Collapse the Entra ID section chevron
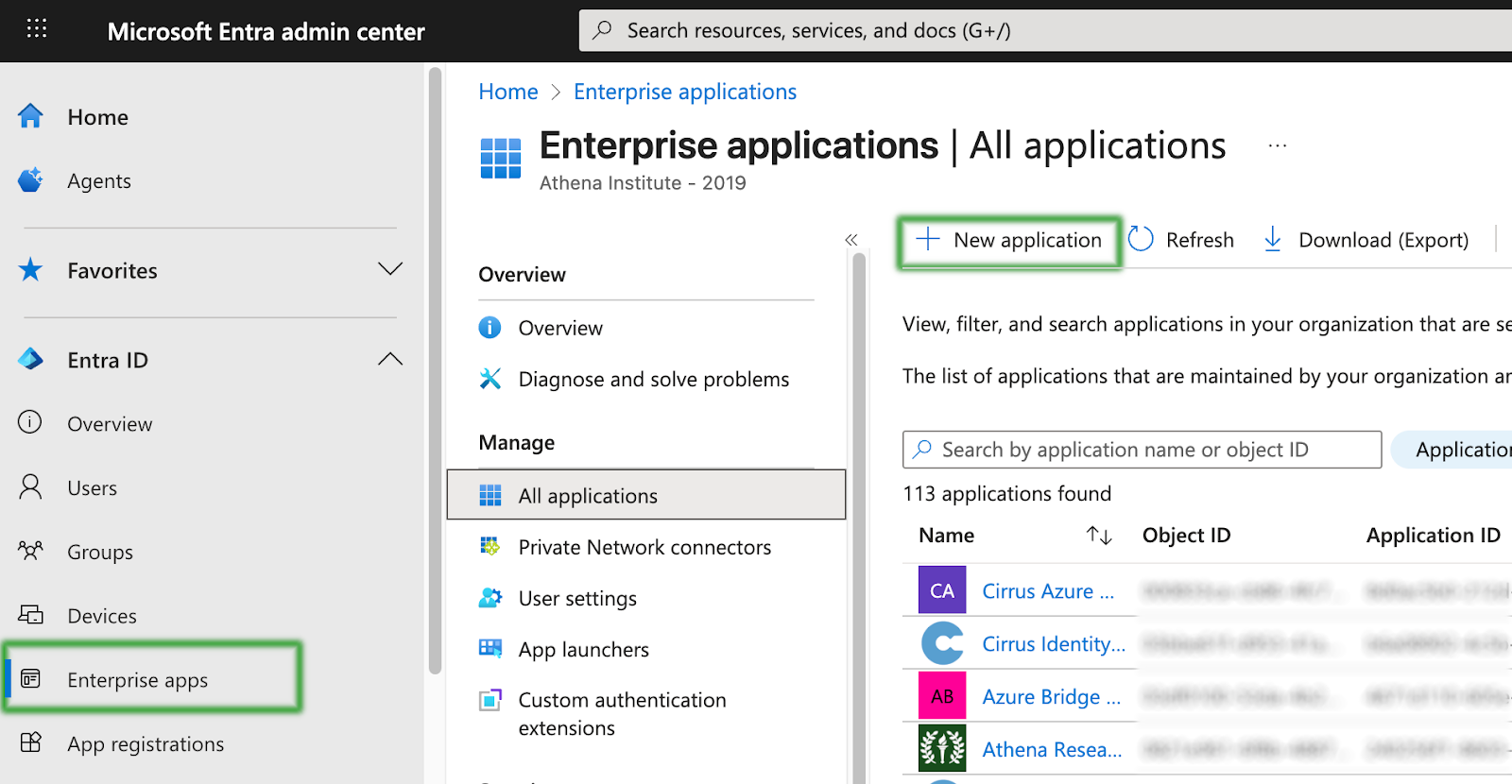Viewport: 1512px width, 784px height. (389, 359)
